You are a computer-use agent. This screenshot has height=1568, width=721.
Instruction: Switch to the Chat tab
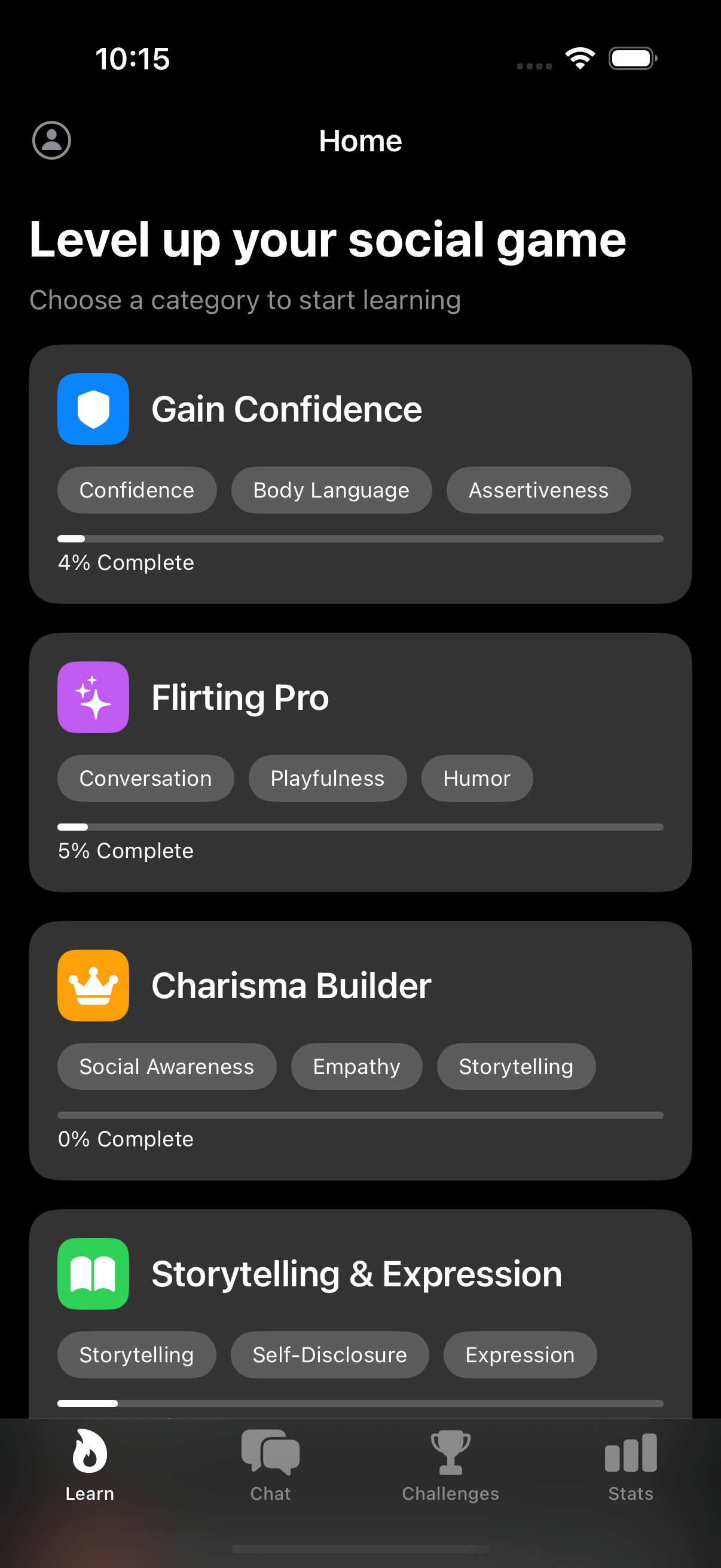coord(270,1465)
